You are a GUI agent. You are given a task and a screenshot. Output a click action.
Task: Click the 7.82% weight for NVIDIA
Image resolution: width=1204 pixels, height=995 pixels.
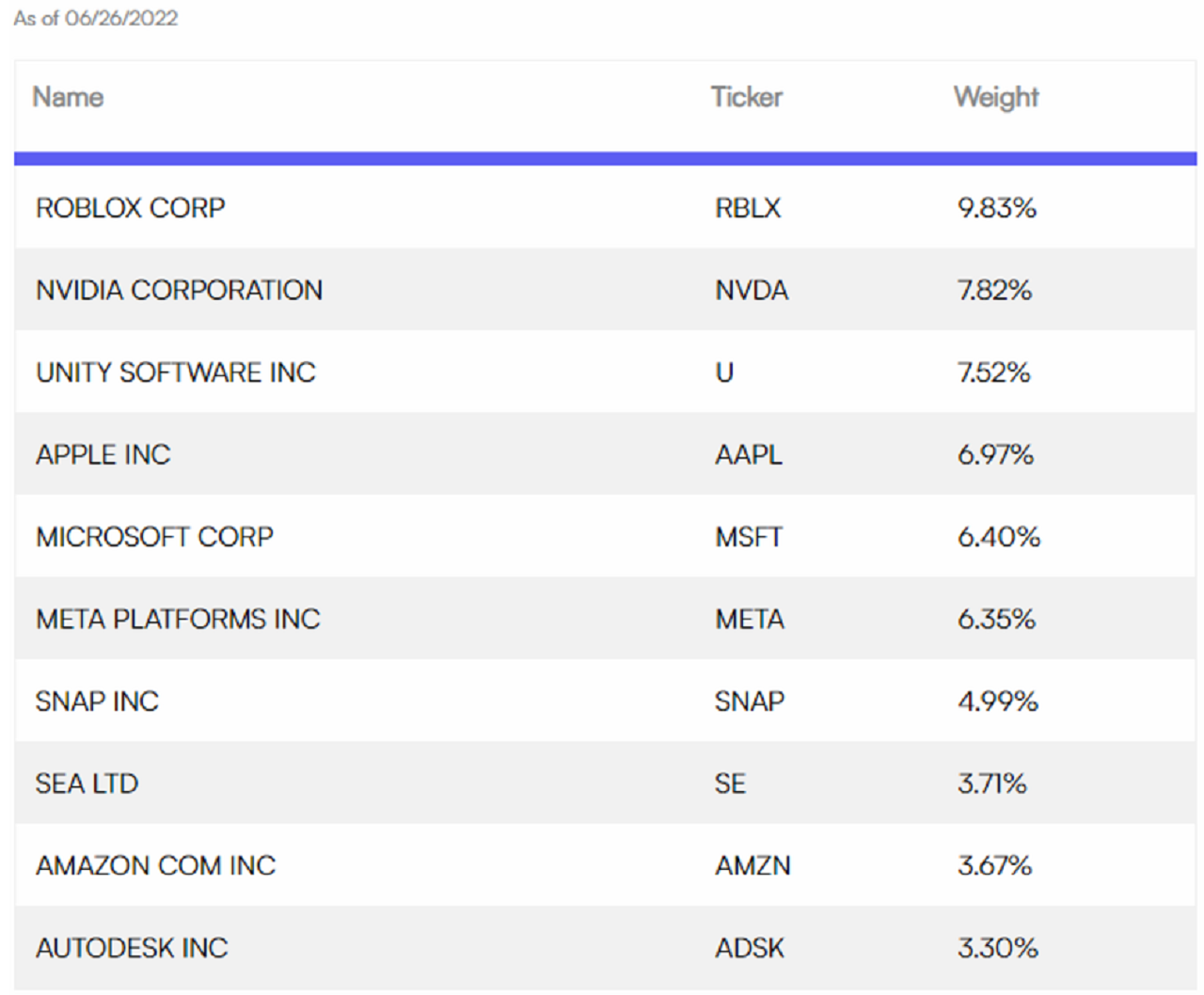click(994, 290)
